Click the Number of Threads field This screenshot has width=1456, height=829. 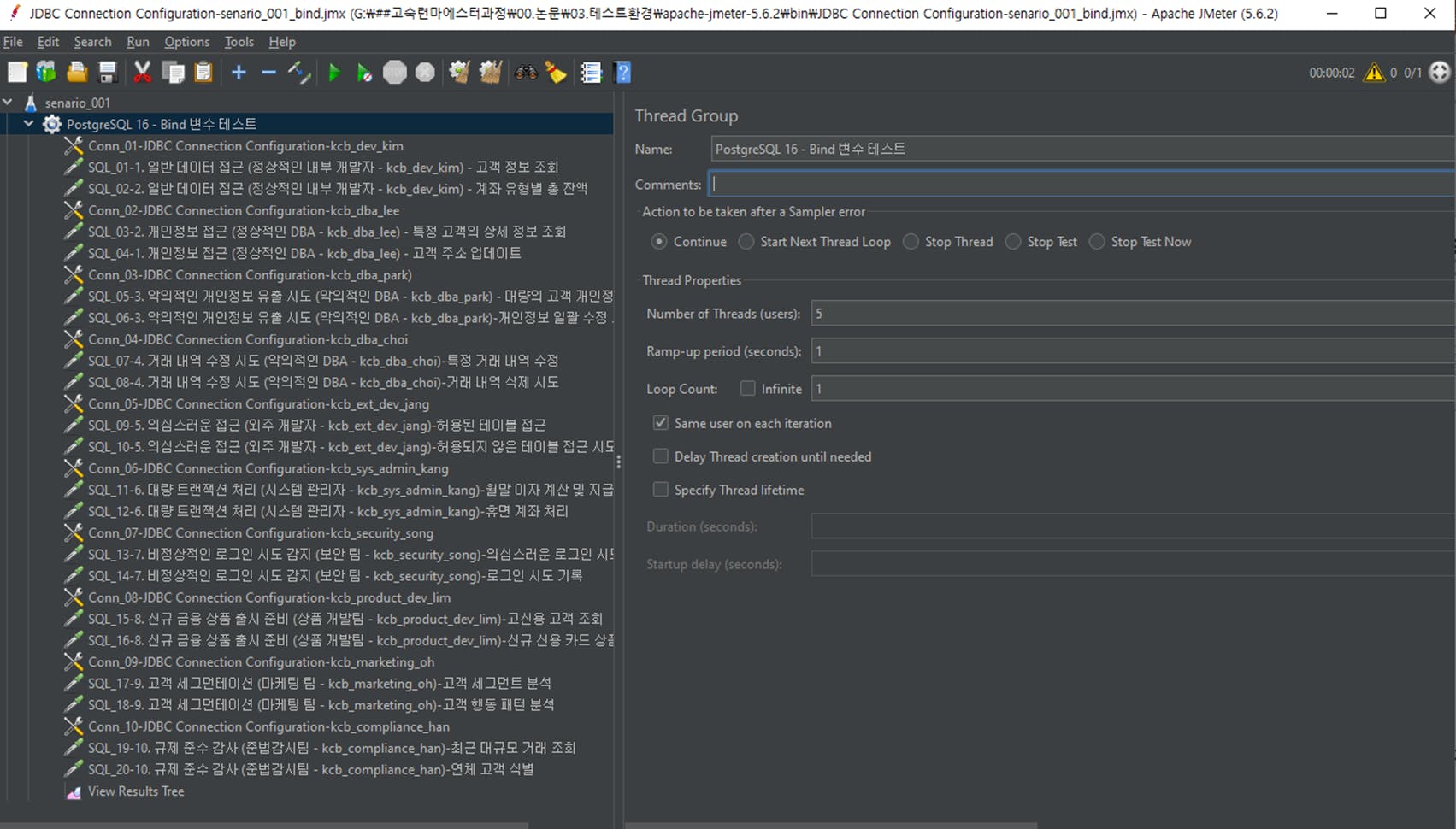tap(1134, 314)
